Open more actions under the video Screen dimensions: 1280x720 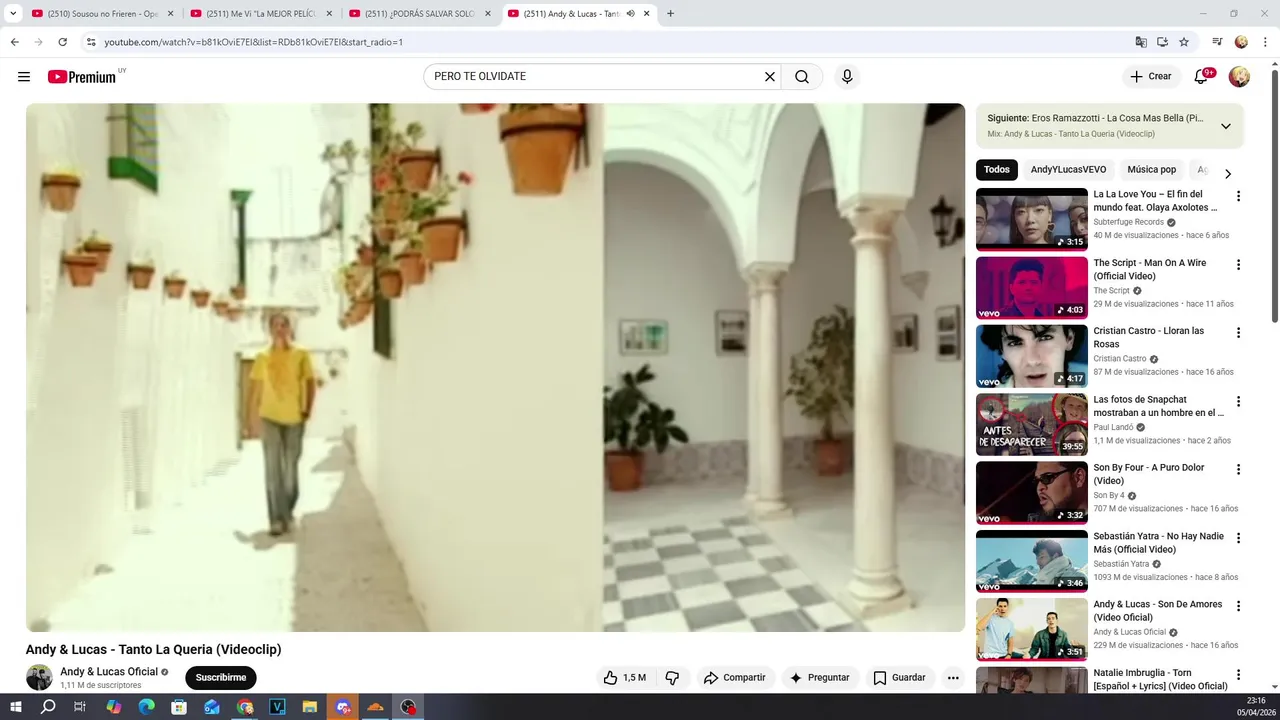[x=953, y=678]
